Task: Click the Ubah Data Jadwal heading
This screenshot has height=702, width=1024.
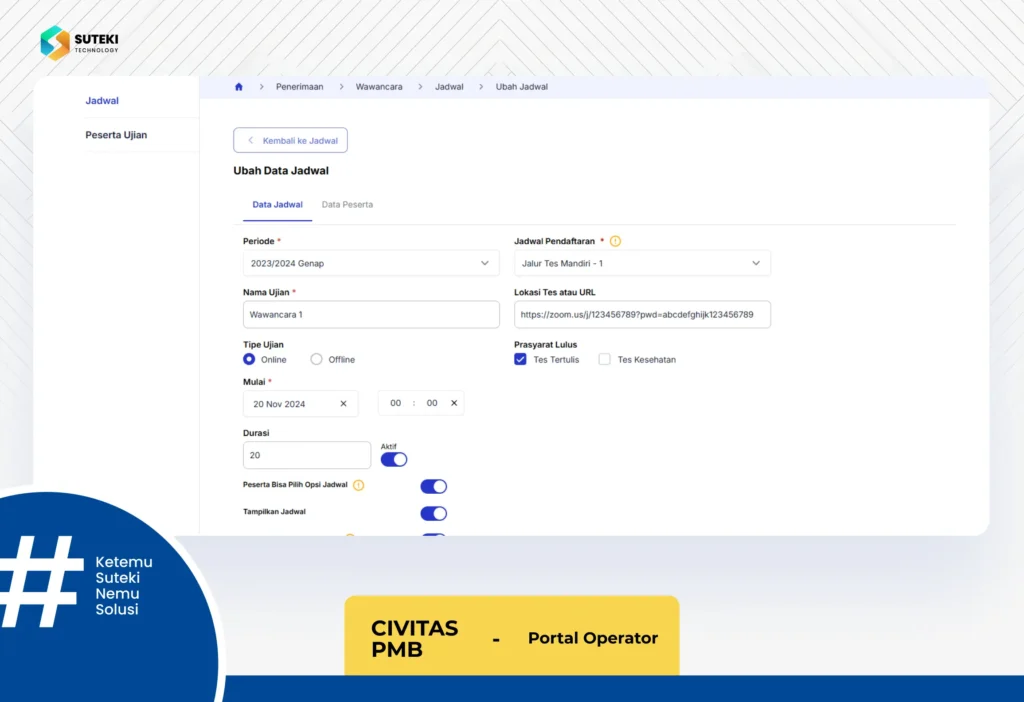Action: point(281,170)
